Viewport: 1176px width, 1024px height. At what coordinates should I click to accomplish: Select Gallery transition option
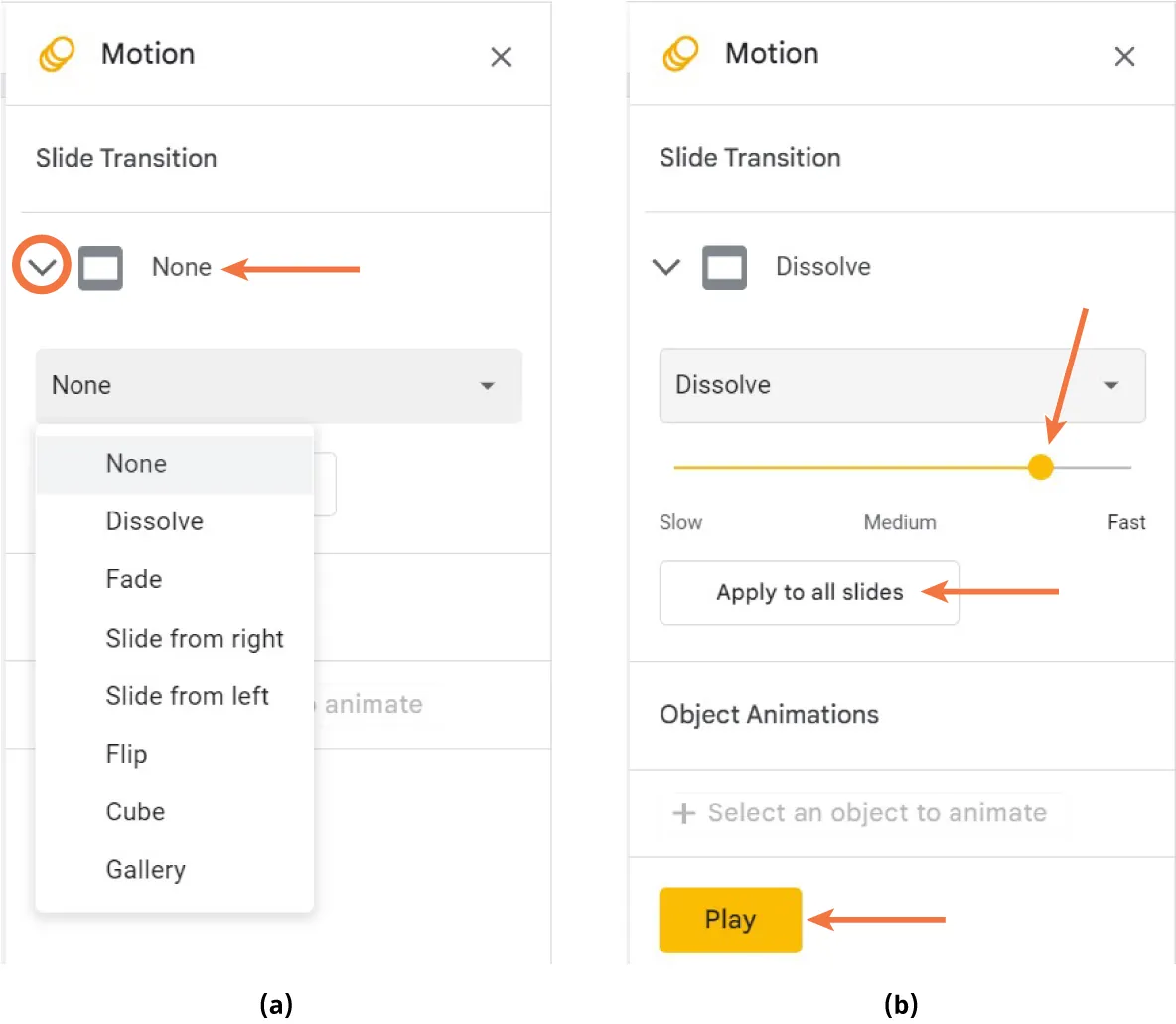tap(145, 870)
